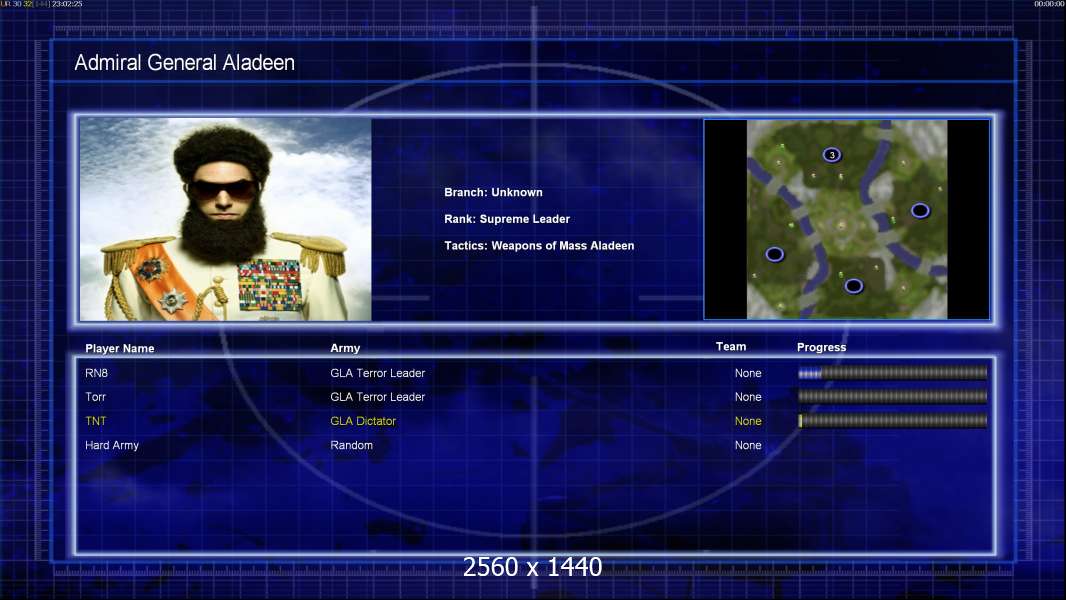1066x600 pixels.
Task: Click RN8's loading progress bar
Action: point(893,372)
